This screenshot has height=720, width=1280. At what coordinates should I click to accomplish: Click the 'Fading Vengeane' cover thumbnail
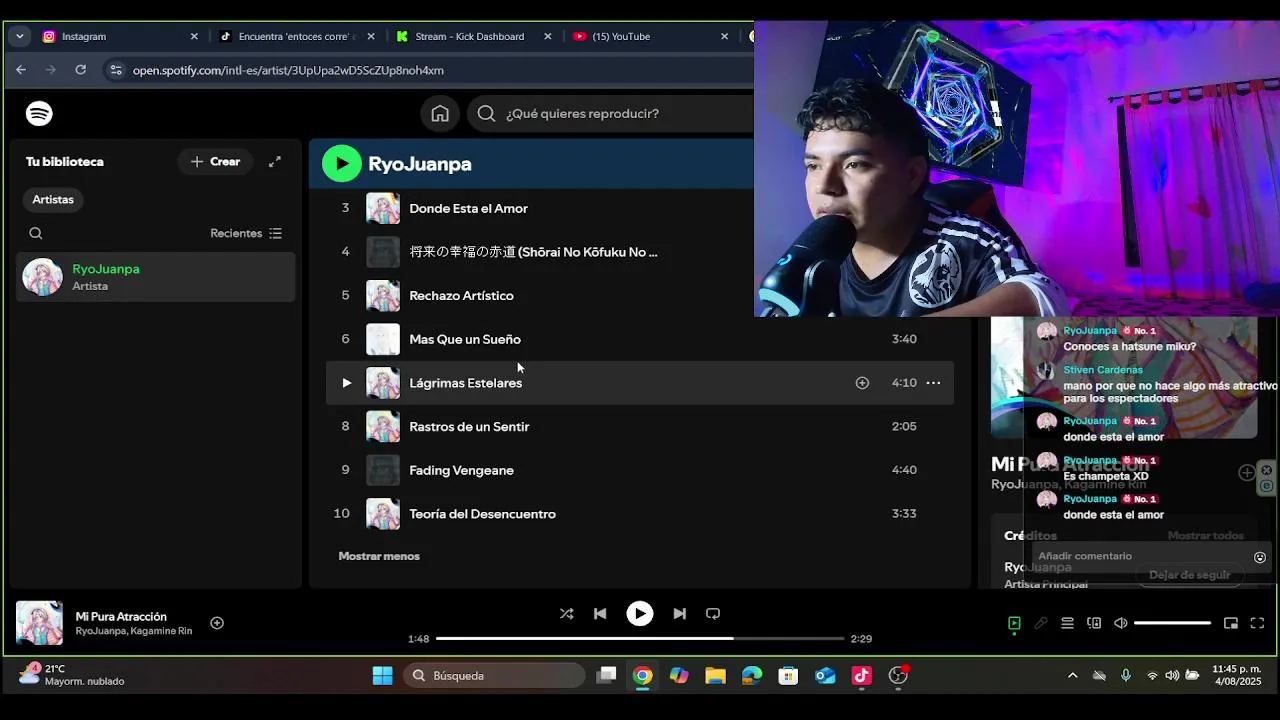[x=383, y=470]
